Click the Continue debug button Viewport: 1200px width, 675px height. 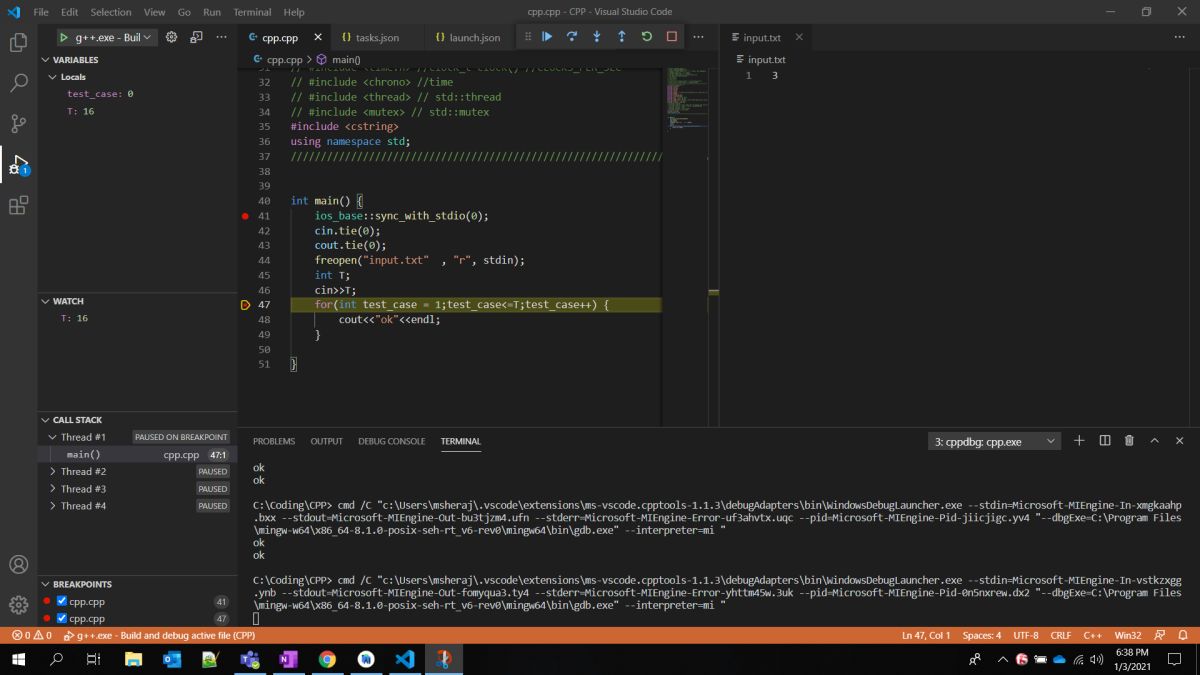click(x=547, y=37)
